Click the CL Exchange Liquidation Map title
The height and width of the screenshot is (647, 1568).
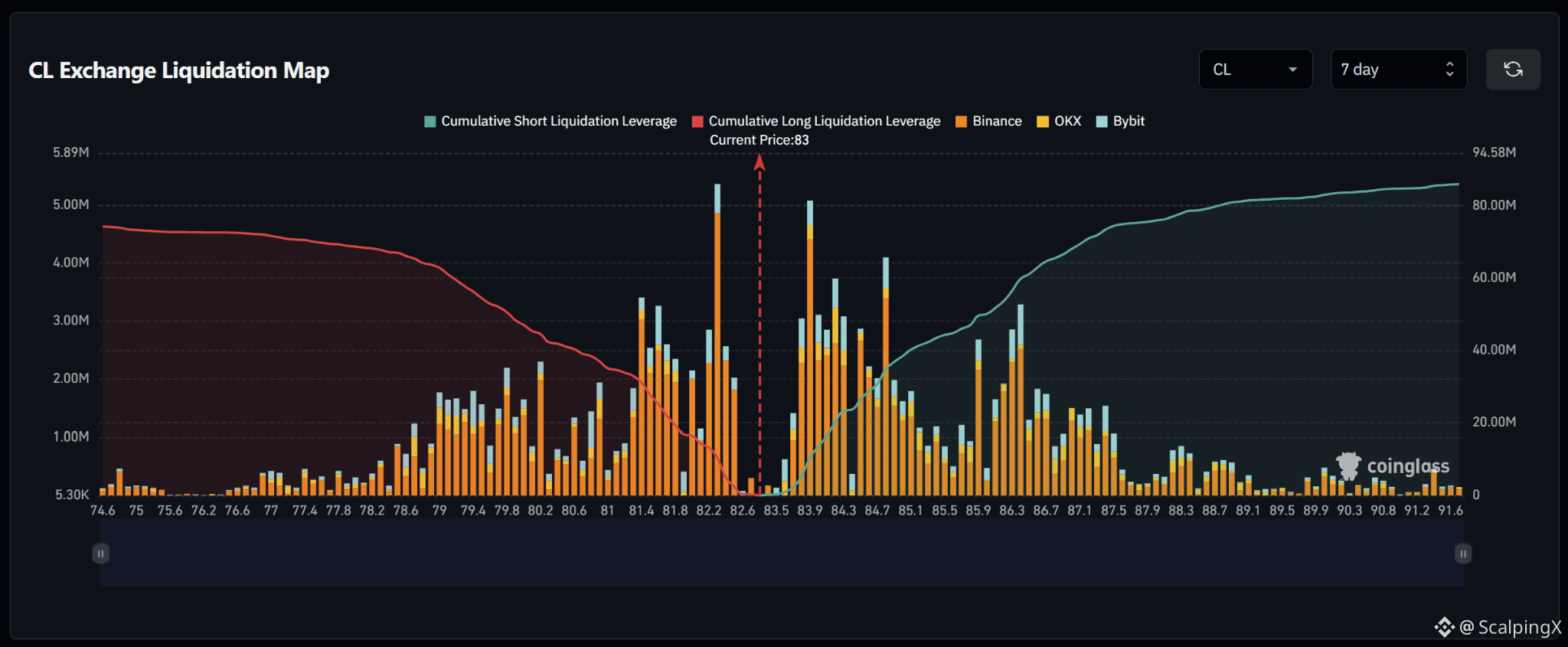pos(179,70)
